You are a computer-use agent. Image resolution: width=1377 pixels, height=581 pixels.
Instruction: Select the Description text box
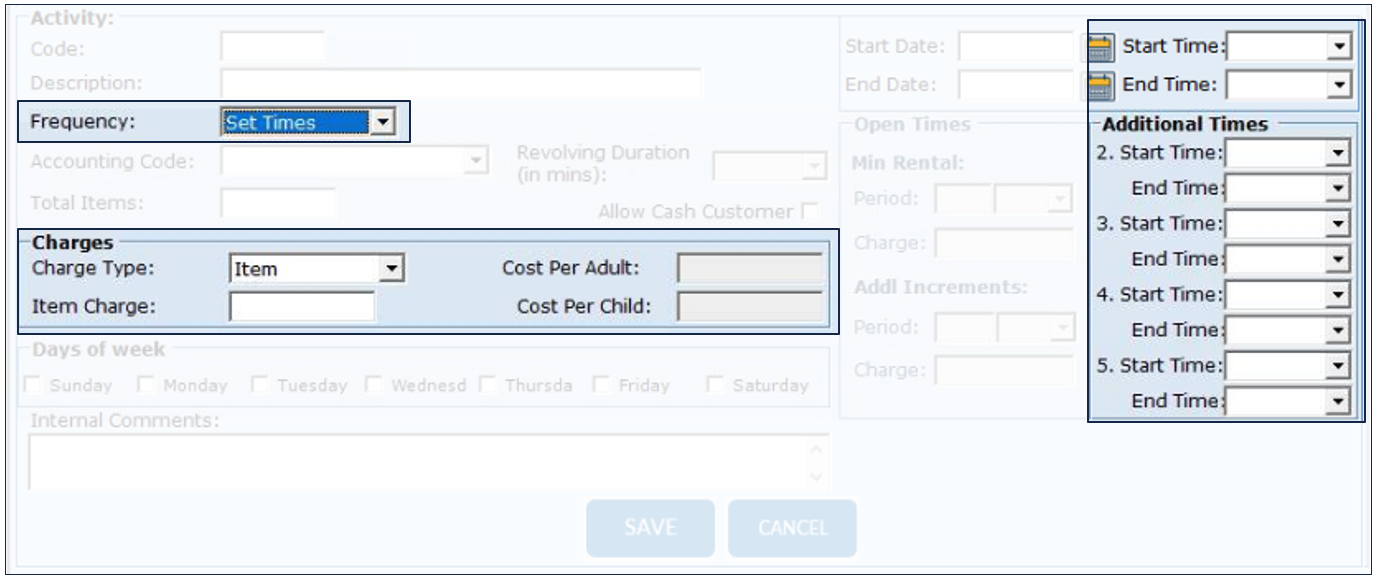point(460,83)
